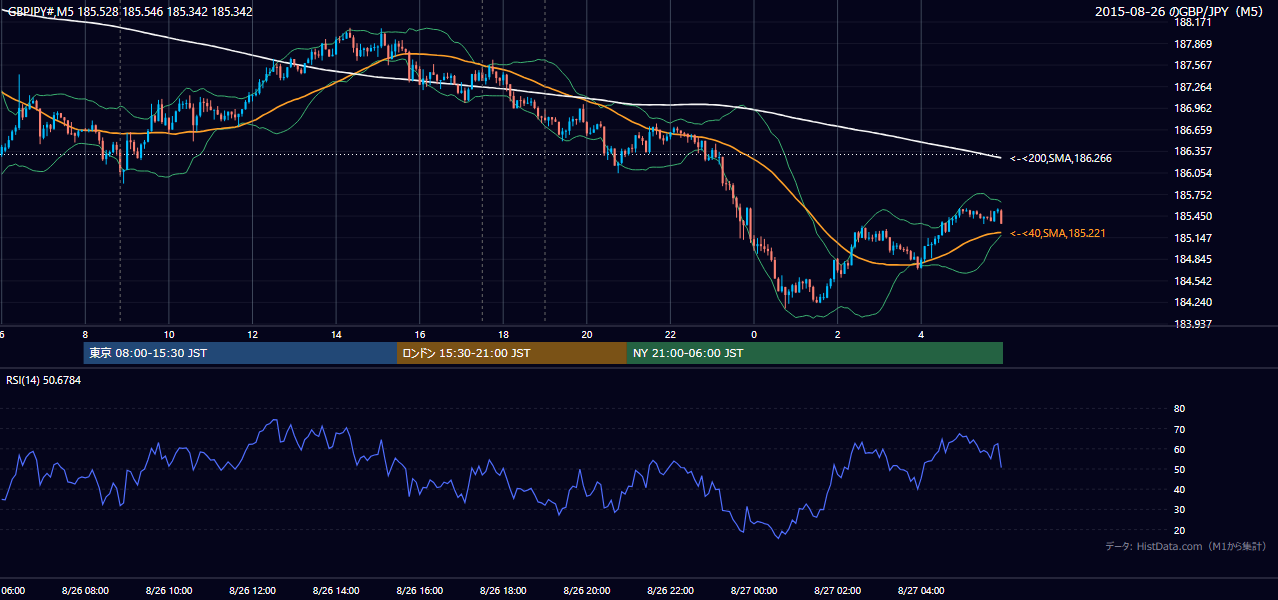Click the 187.567 price axis label
The image size is (1278, 600).
coord(1193,65)
